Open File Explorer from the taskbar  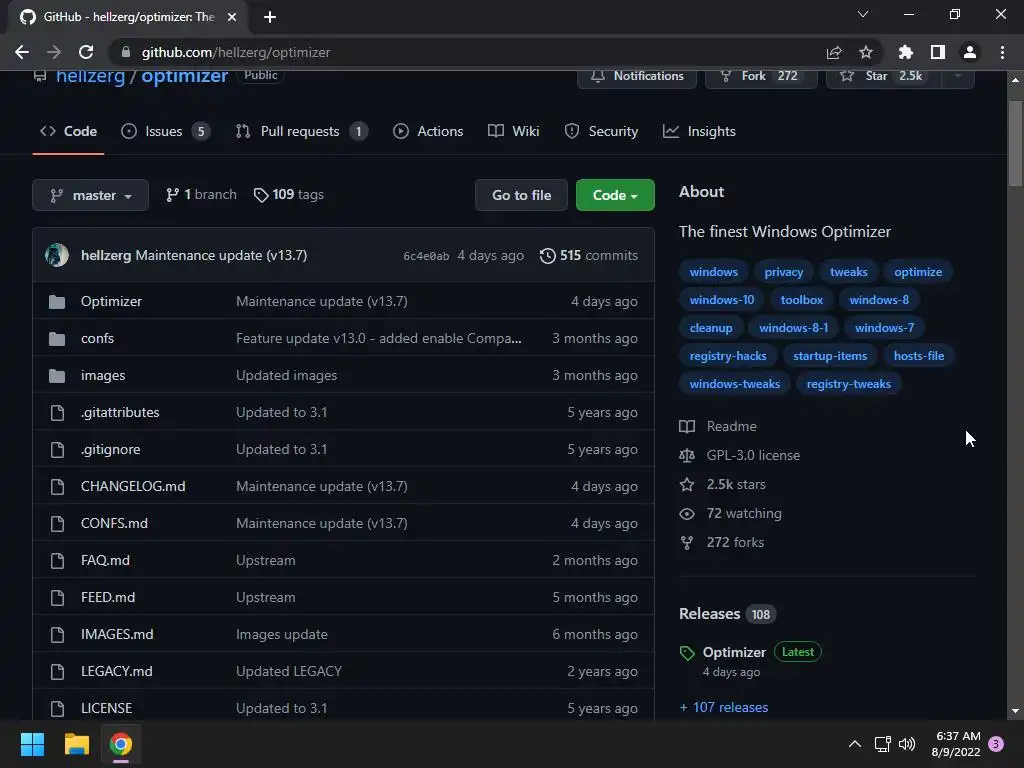(76, 744)
